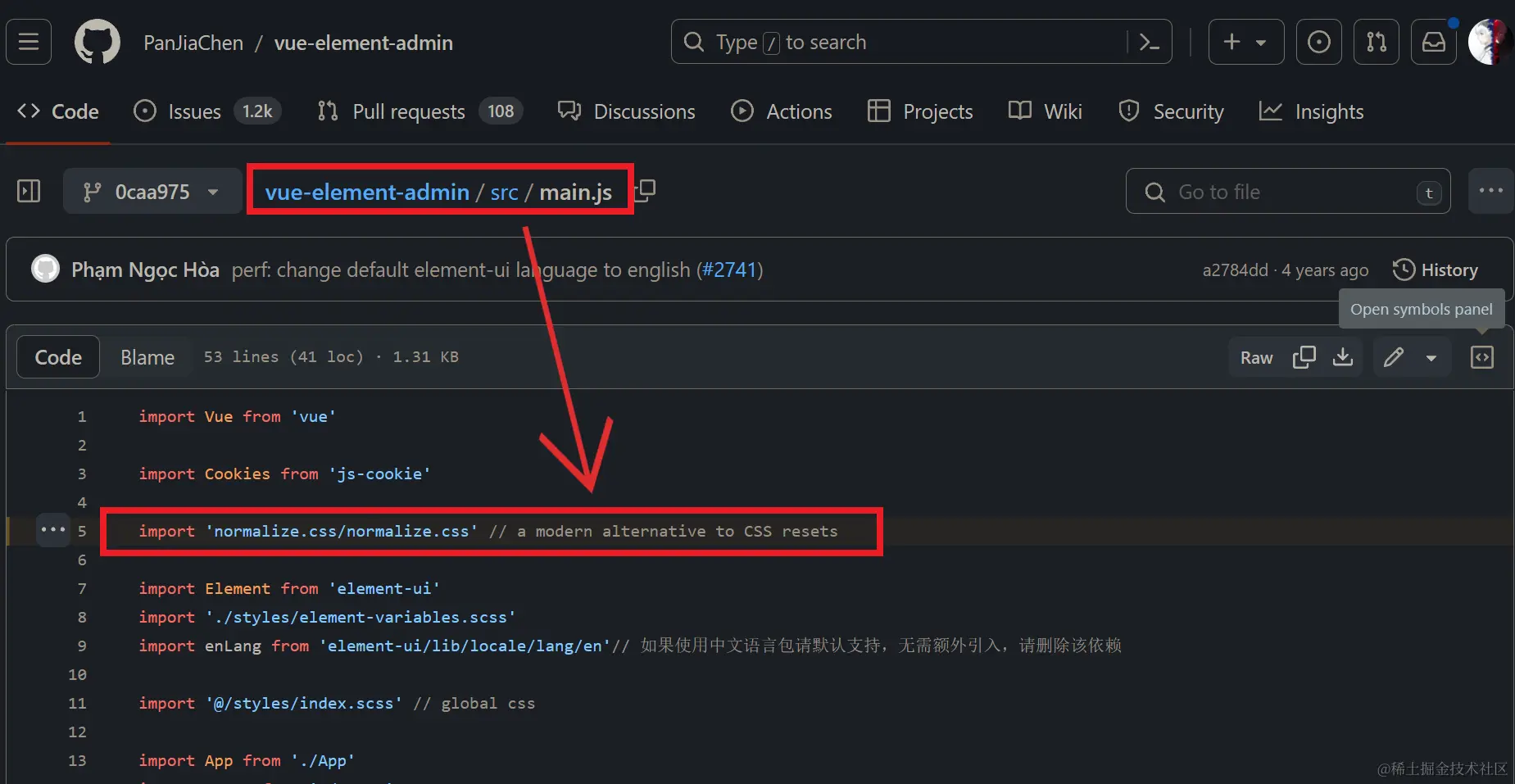Image resolution: width=1515 pixels, height=784 pixels.
Task: Click 'element-ui' string on line 7
Action: (x=384, y=588)
